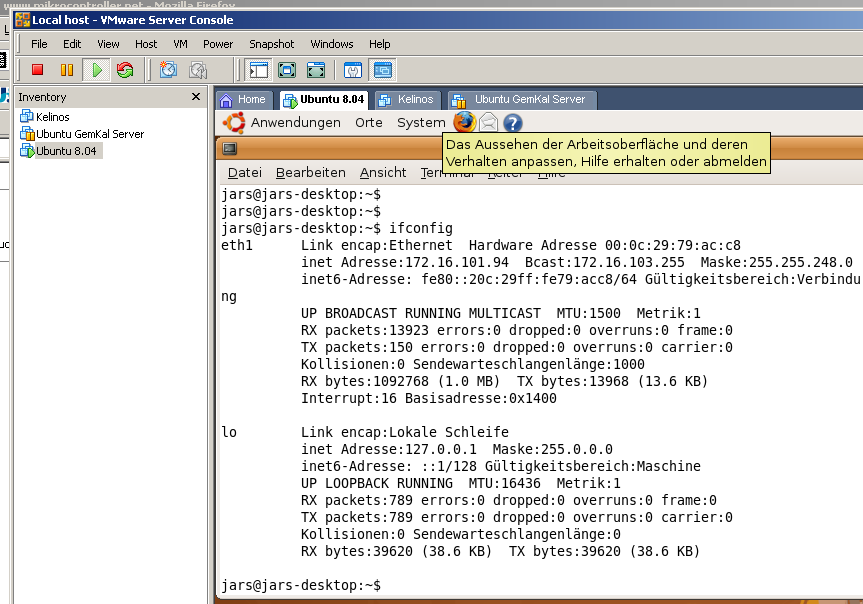Open the System menu in Ubuntu panel
This screenshot has height=604, width=863.
click(x=421, y=123)
